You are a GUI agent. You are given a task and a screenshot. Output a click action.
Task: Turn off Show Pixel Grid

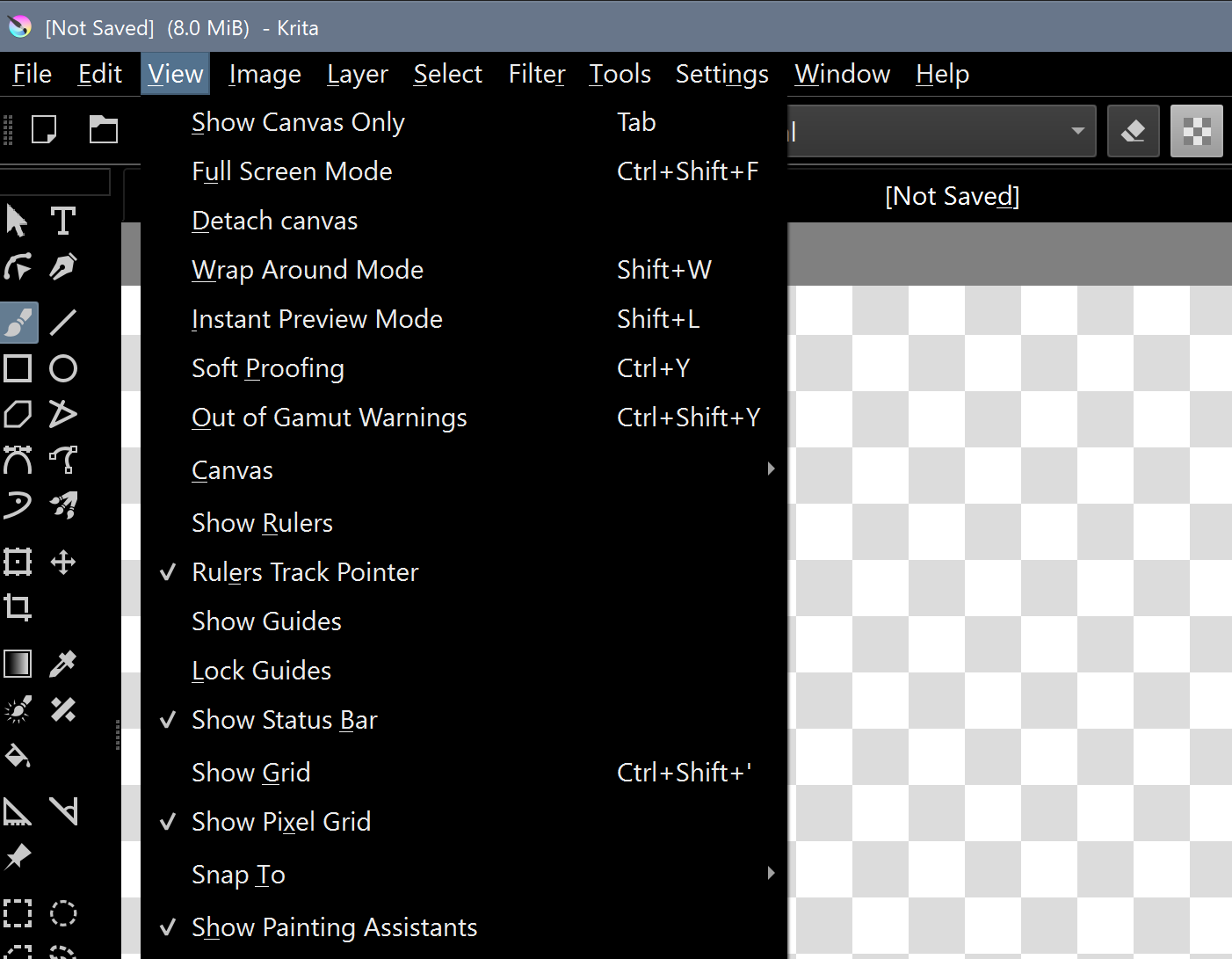280,822
